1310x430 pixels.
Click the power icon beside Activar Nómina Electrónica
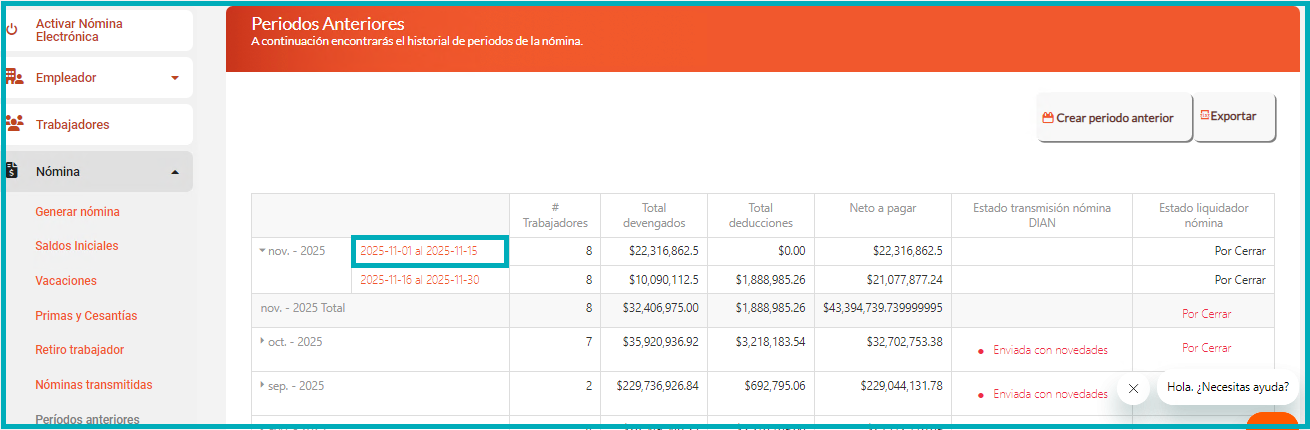[12, 30]
